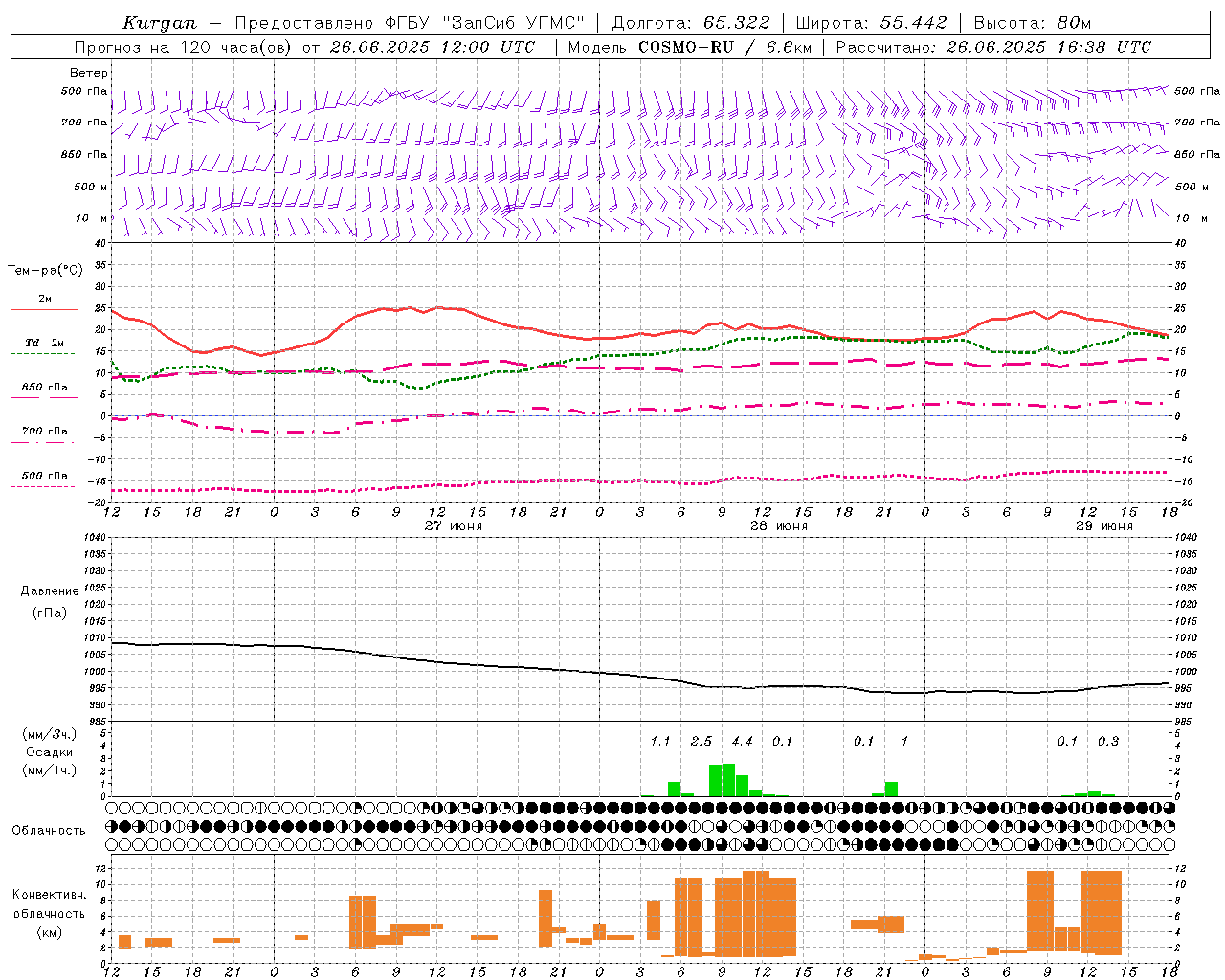Click the red legend line under '2м'
Image resolution: width=1225 pixels, height=980 pixels.
click(44, 310)
